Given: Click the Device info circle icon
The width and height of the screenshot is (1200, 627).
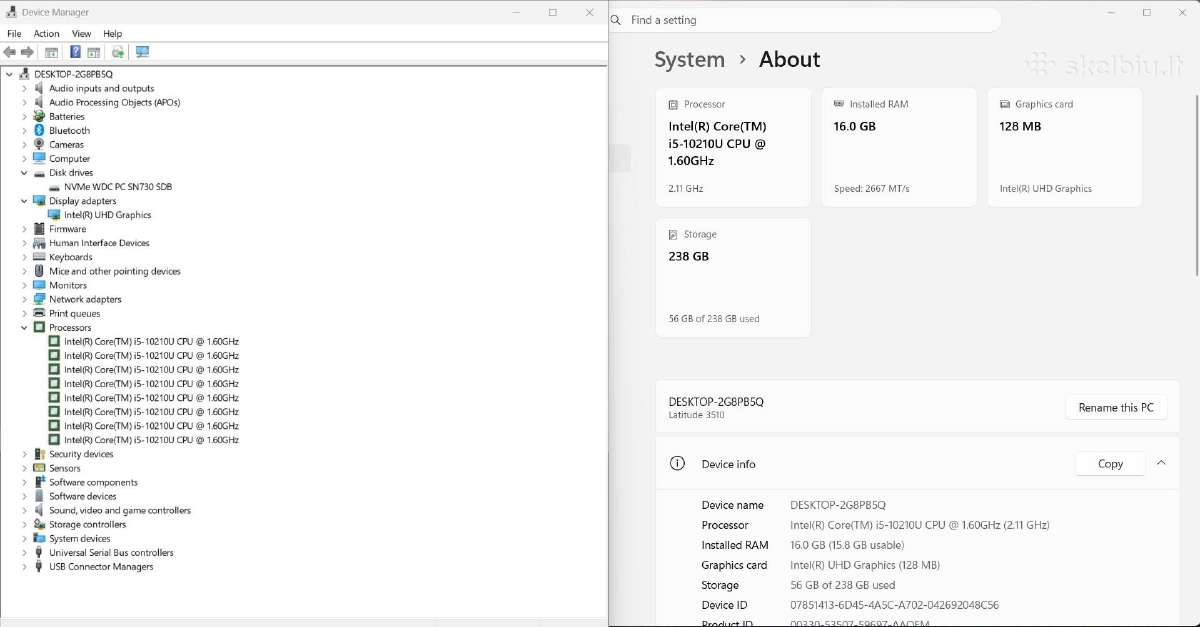Looking at the screenshot, I should click(677, 464).
